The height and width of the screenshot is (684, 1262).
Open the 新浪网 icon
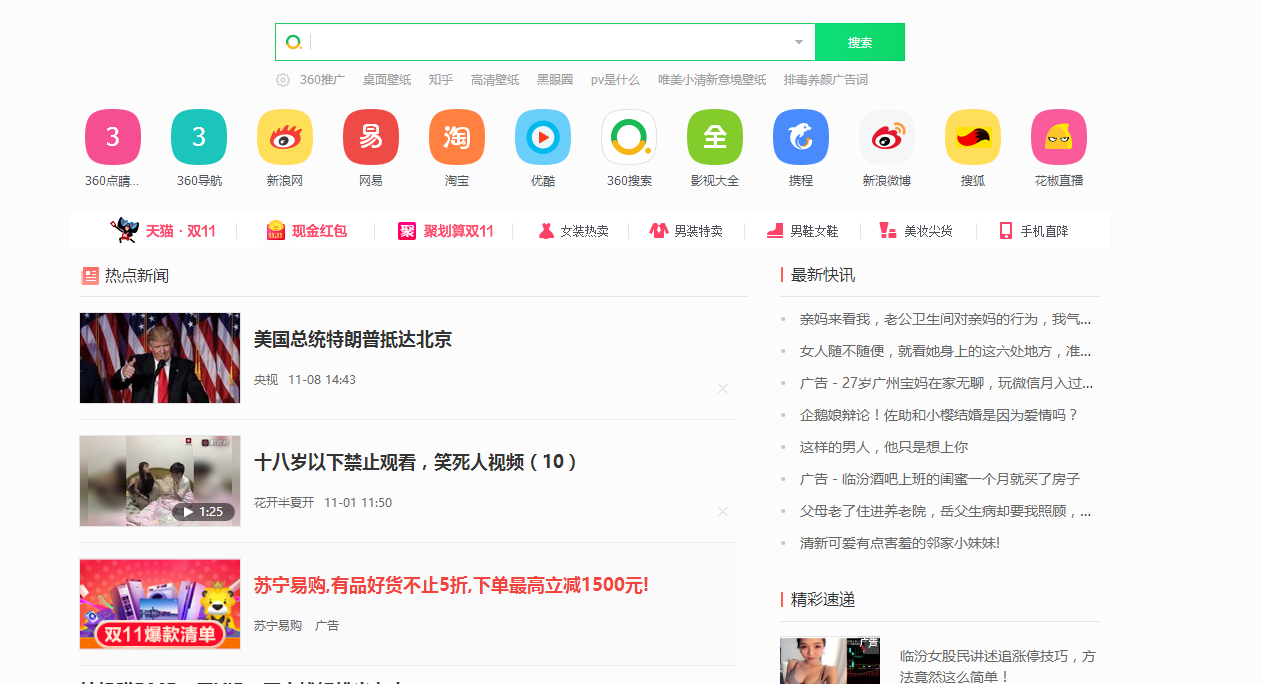tap(284, 137)
